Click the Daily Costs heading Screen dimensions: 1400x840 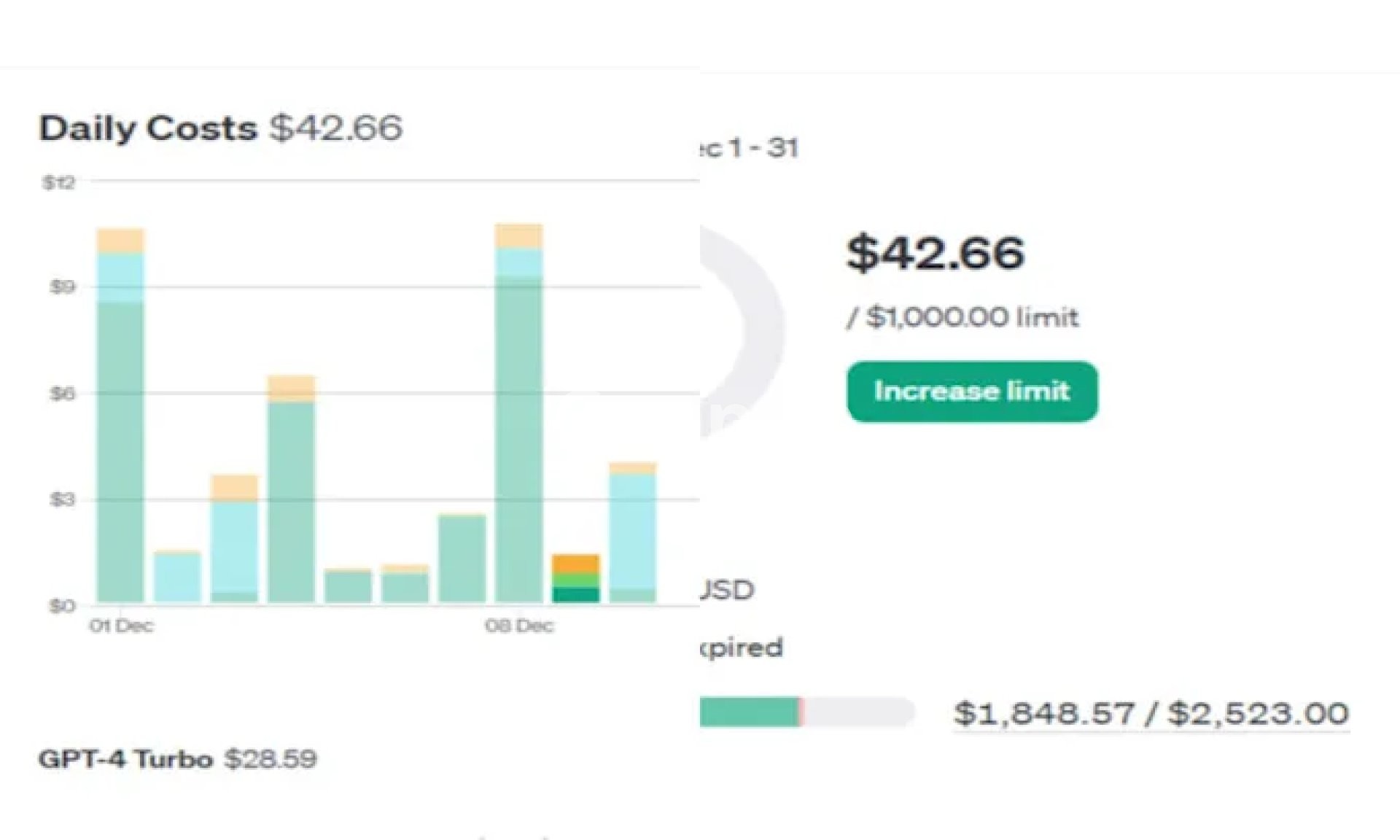tap(147, 128)
